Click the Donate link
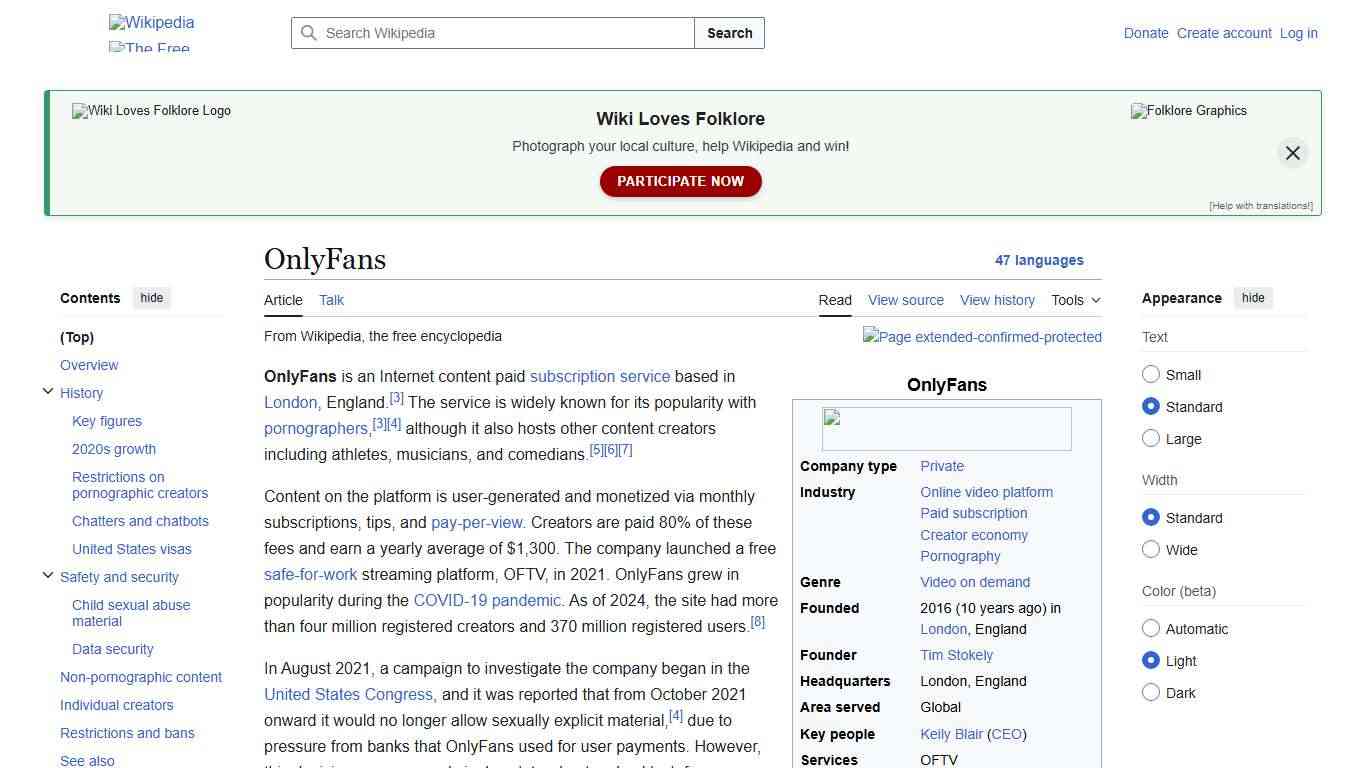The width and height of the screenshot is (1366, 768). click(1146, 33)
